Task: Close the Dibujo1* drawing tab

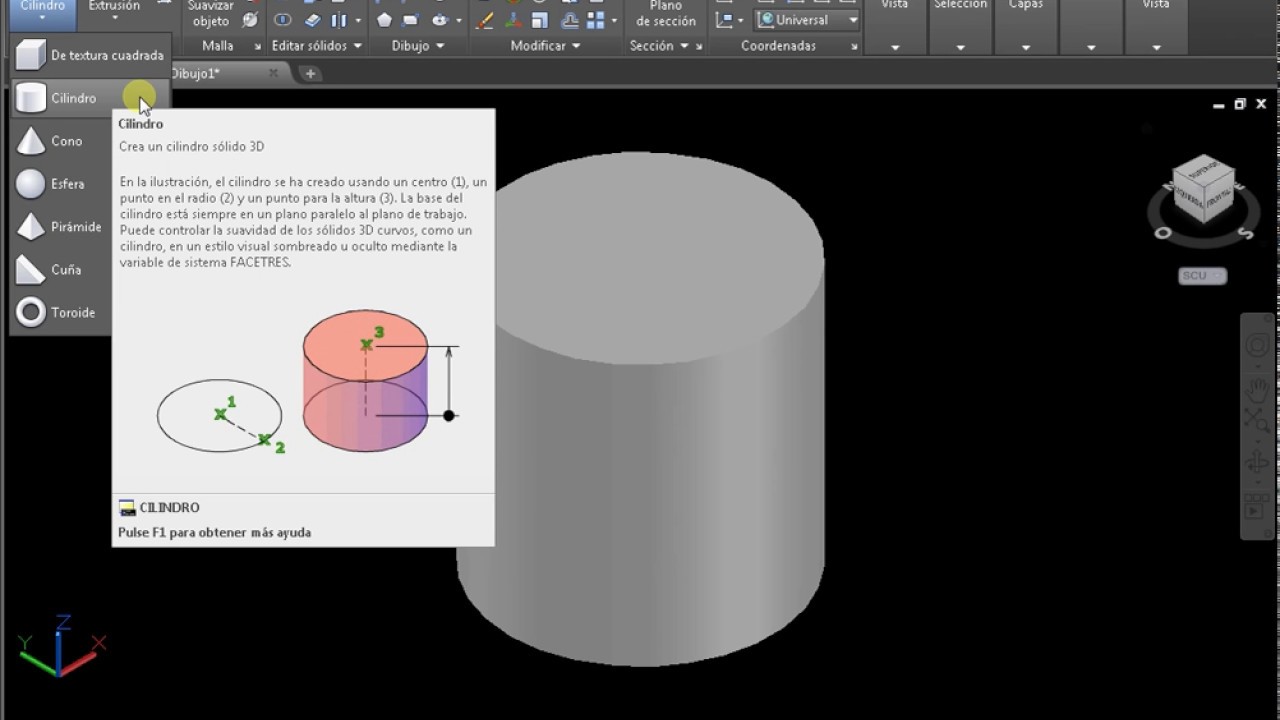Action: 274,74
